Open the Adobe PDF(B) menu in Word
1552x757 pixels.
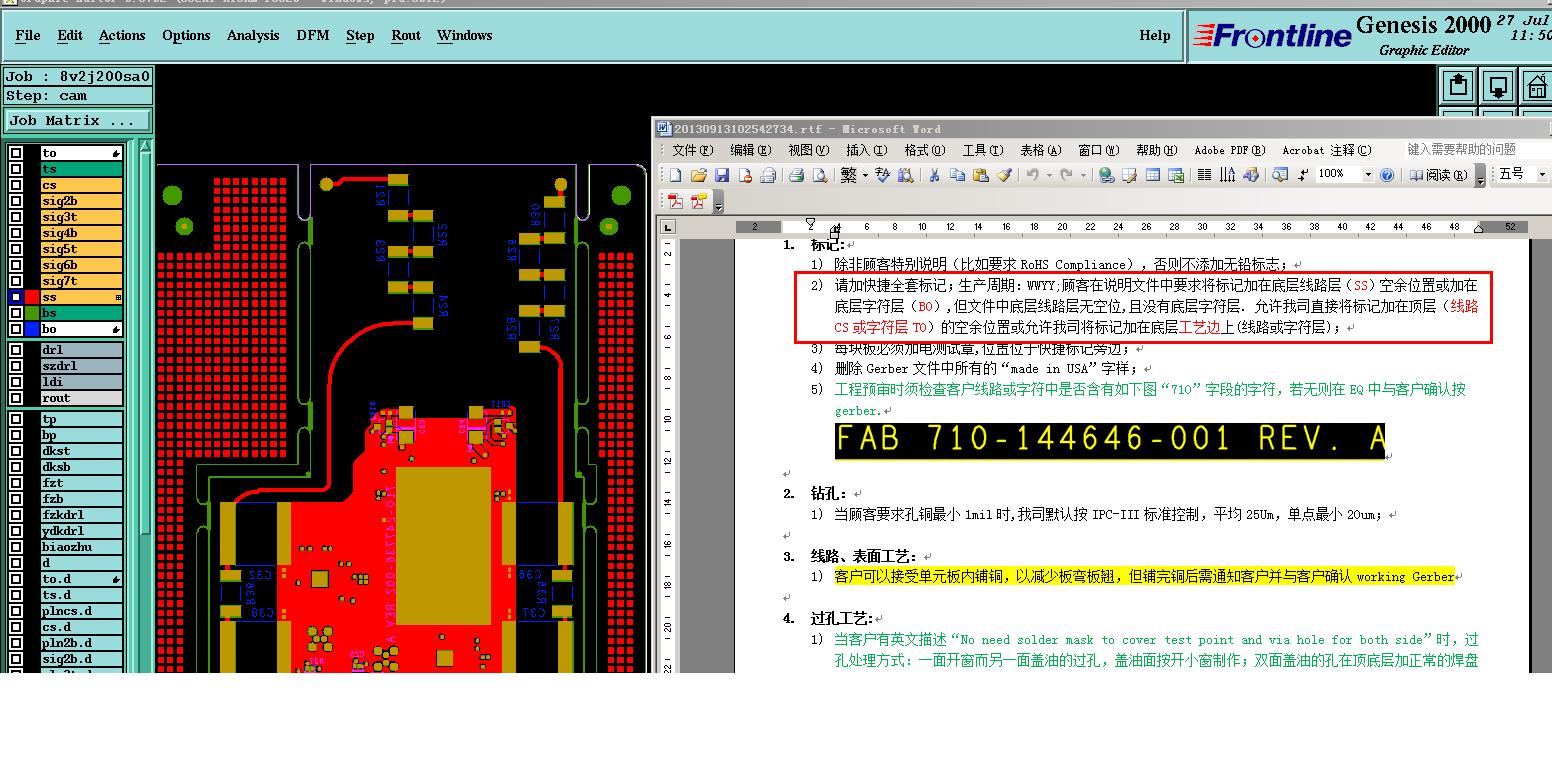pyautogui.click(x=1229, y=150)
